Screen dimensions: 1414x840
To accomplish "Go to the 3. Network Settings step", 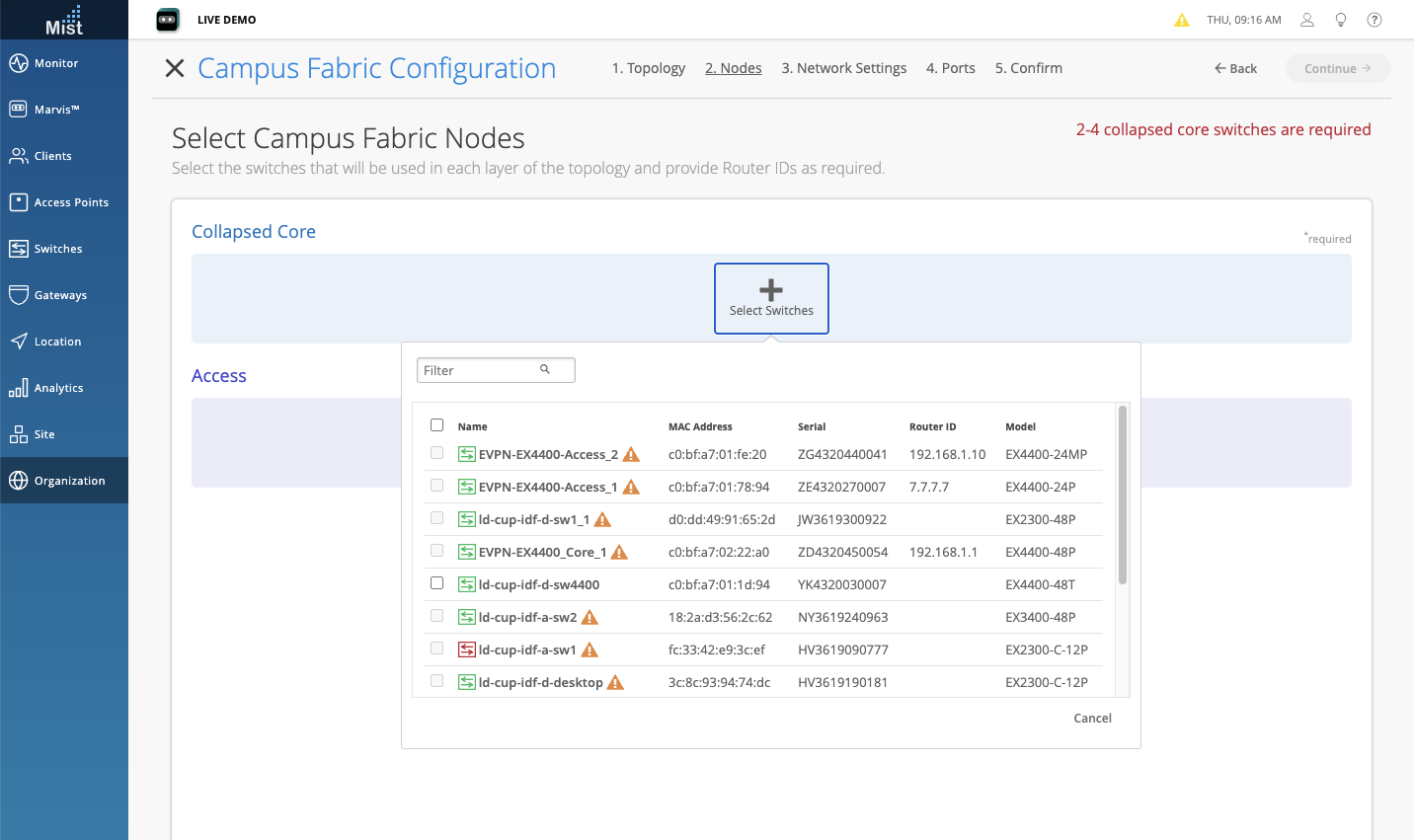I will [x=843, y=68].
